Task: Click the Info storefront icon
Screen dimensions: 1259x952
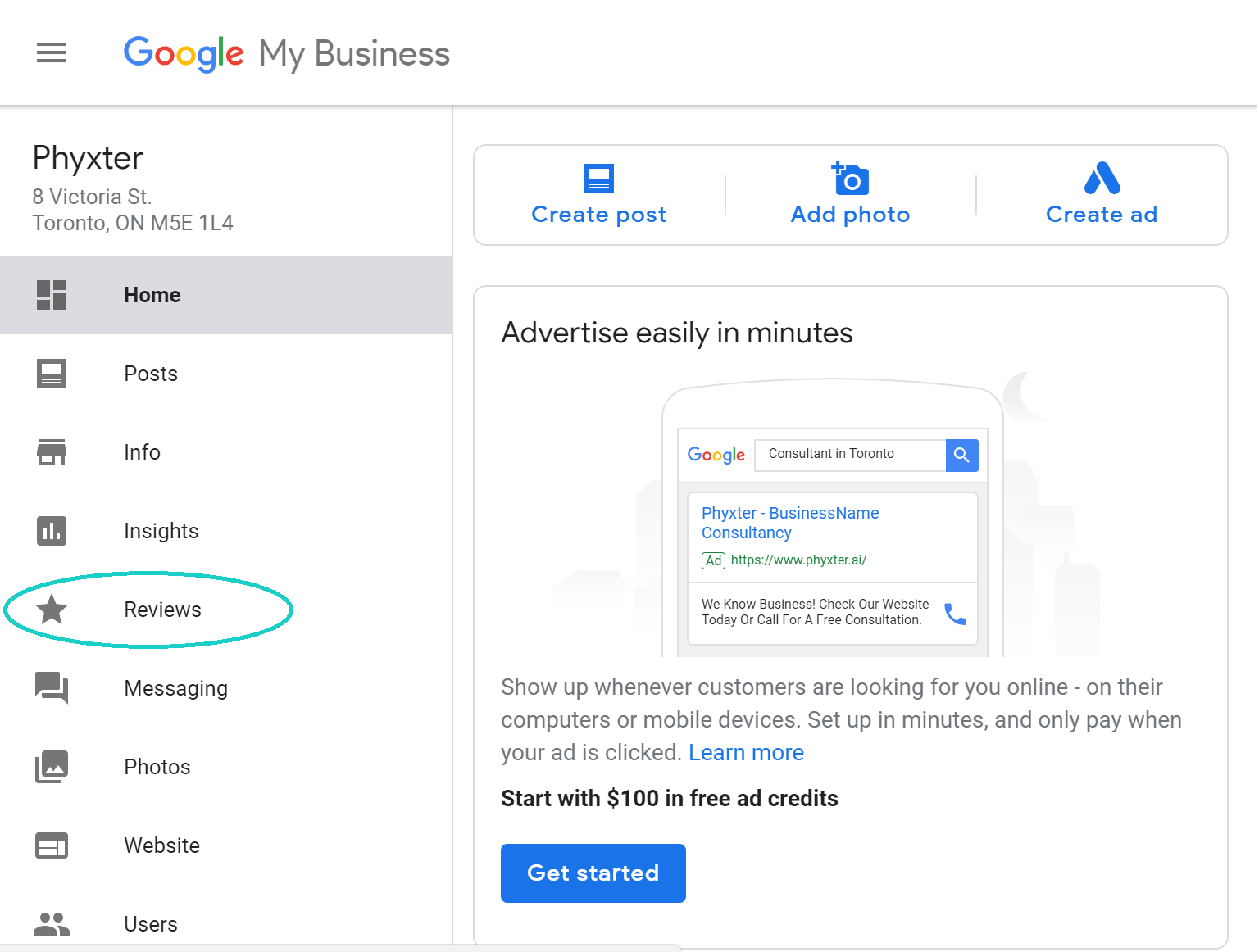Action: point(52,452)
